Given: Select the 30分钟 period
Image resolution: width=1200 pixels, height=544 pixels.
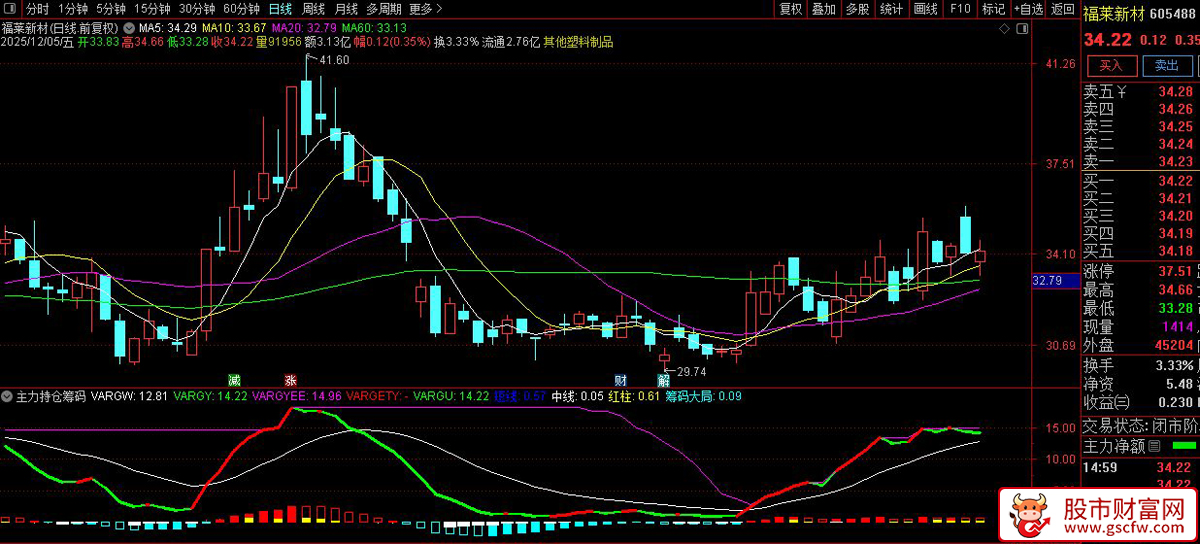Looking at the screenshot, I should click(x=197, y=9).
